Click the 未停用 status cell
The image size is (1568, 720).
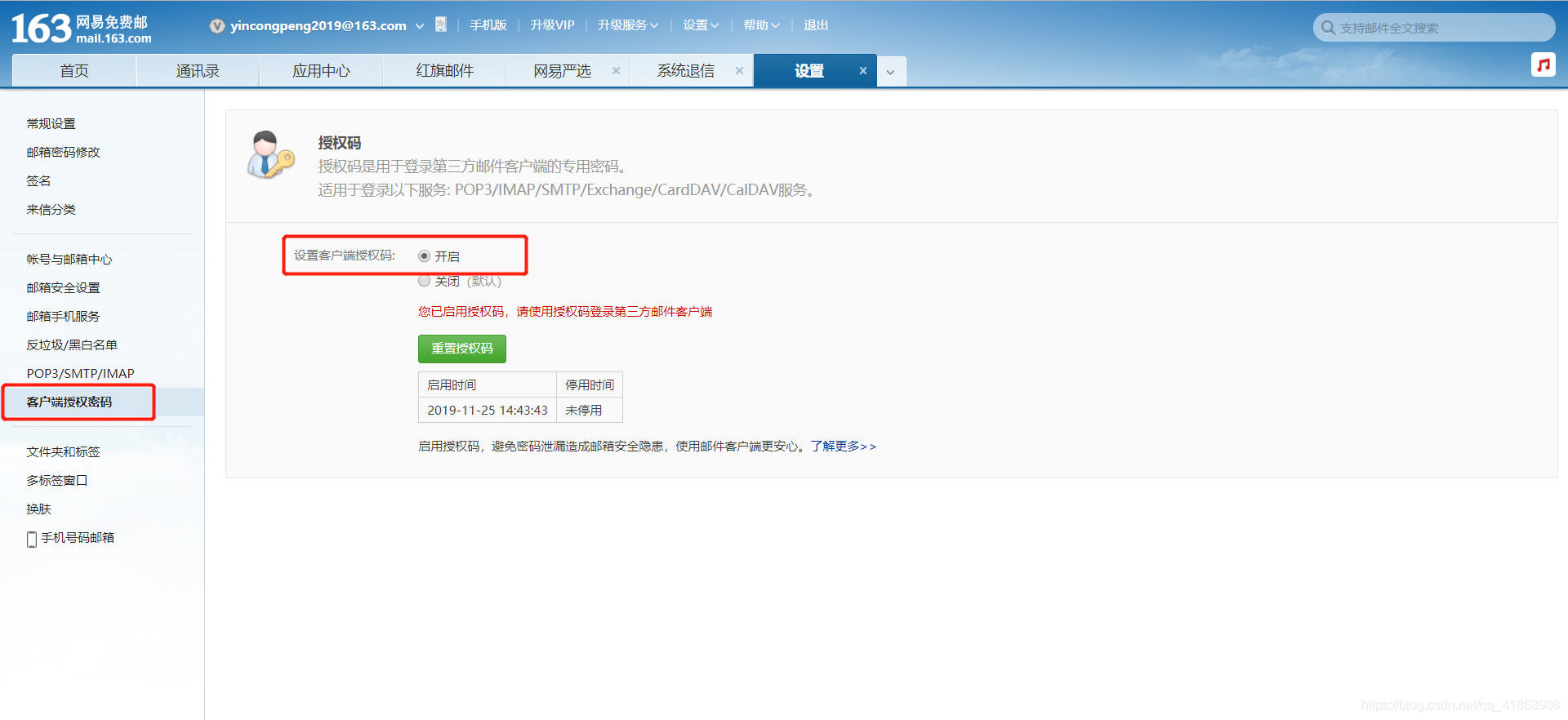(590, 411)
